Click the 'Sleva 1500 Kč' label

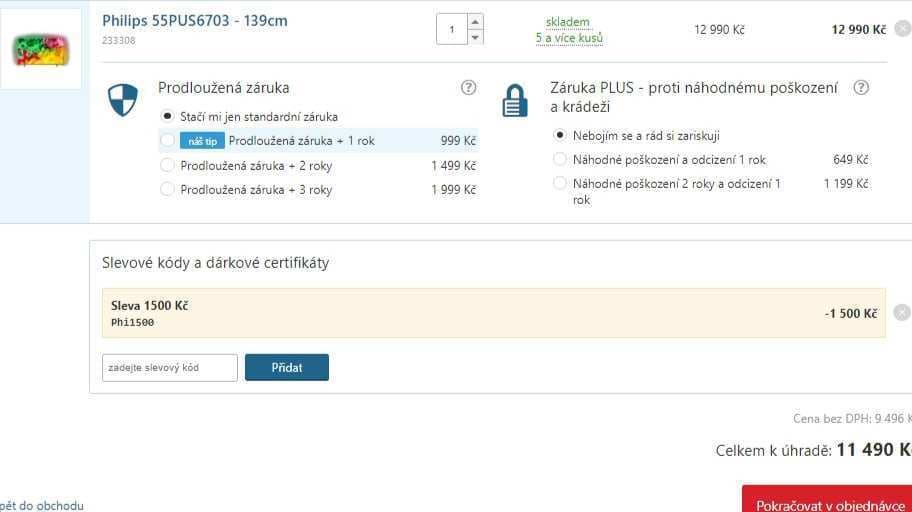[149, 305]
